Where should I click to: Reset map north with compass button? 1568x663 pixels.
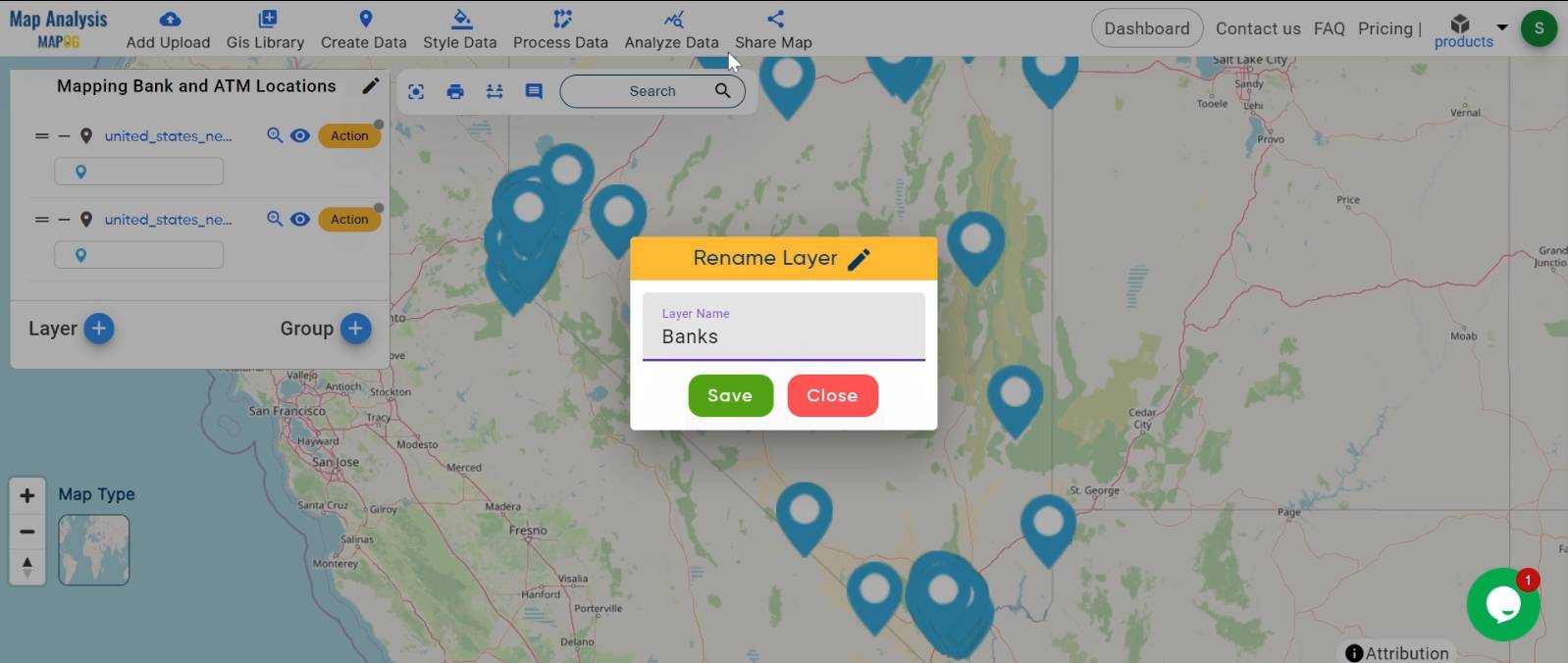[27, 567]
